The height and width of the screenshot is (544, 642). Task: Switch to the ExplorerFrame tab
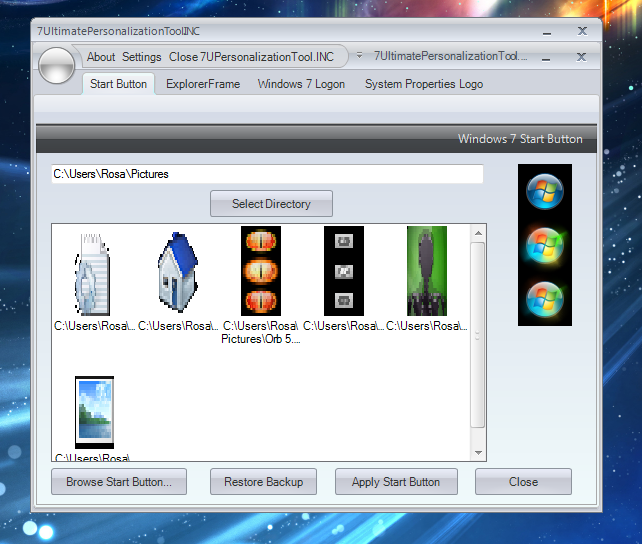(x=203, y=84)
